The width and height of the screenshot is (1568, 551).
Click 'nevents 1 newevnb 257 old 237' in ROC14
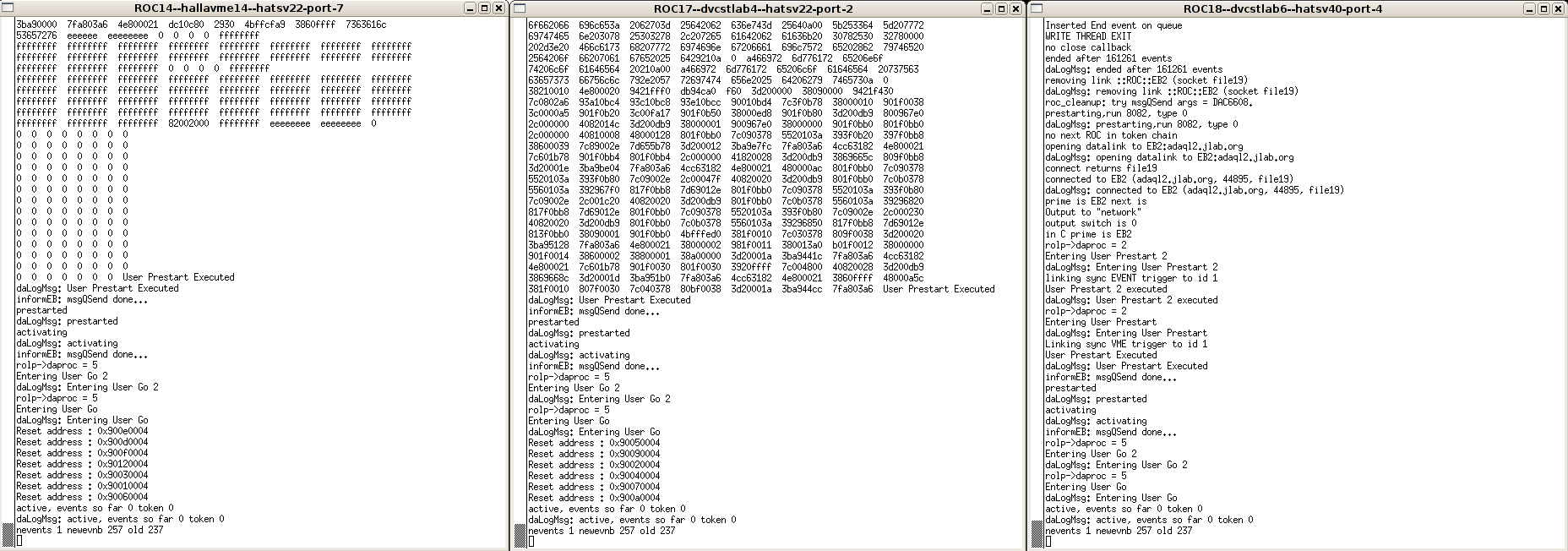tap(90, 530)
